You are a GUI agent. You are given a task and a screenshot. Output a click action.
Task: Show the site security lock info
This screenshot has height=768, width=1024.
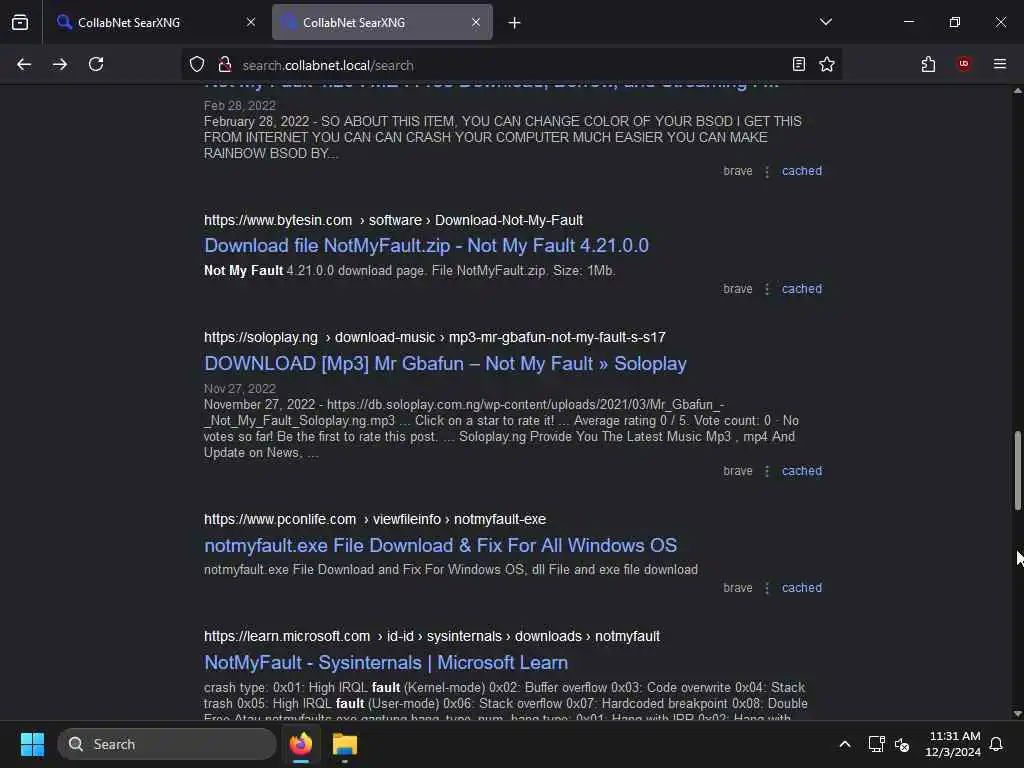pyautogui.click(x=225, y=64)
